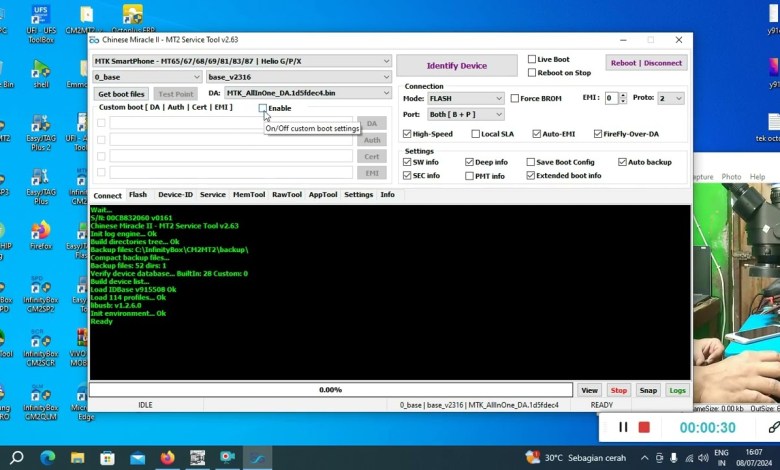Open the DA file dropdown MTK_AllInOne_DA
Image resolution: width=780 pixels, height=470 pixels.
coord(307,93)
